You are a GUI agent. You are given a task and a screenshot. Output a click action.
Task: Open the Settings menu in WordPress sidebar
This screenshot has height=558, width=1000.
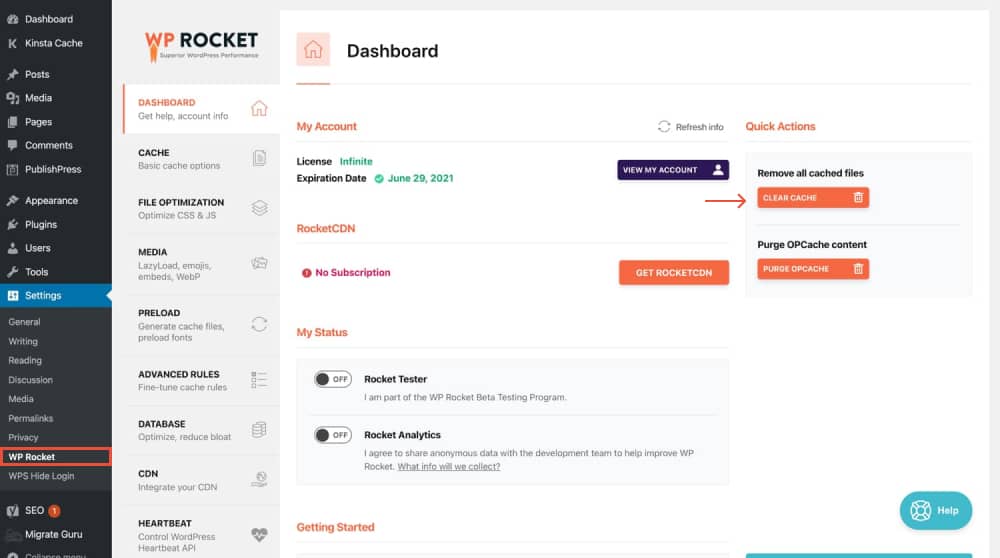tap(55, 295)
